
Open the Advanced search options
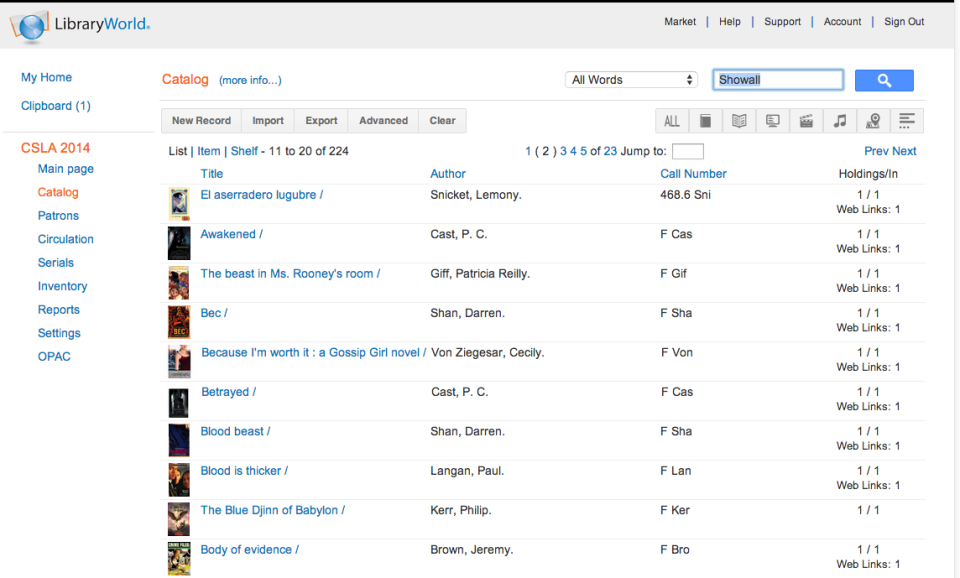[383, 120]
